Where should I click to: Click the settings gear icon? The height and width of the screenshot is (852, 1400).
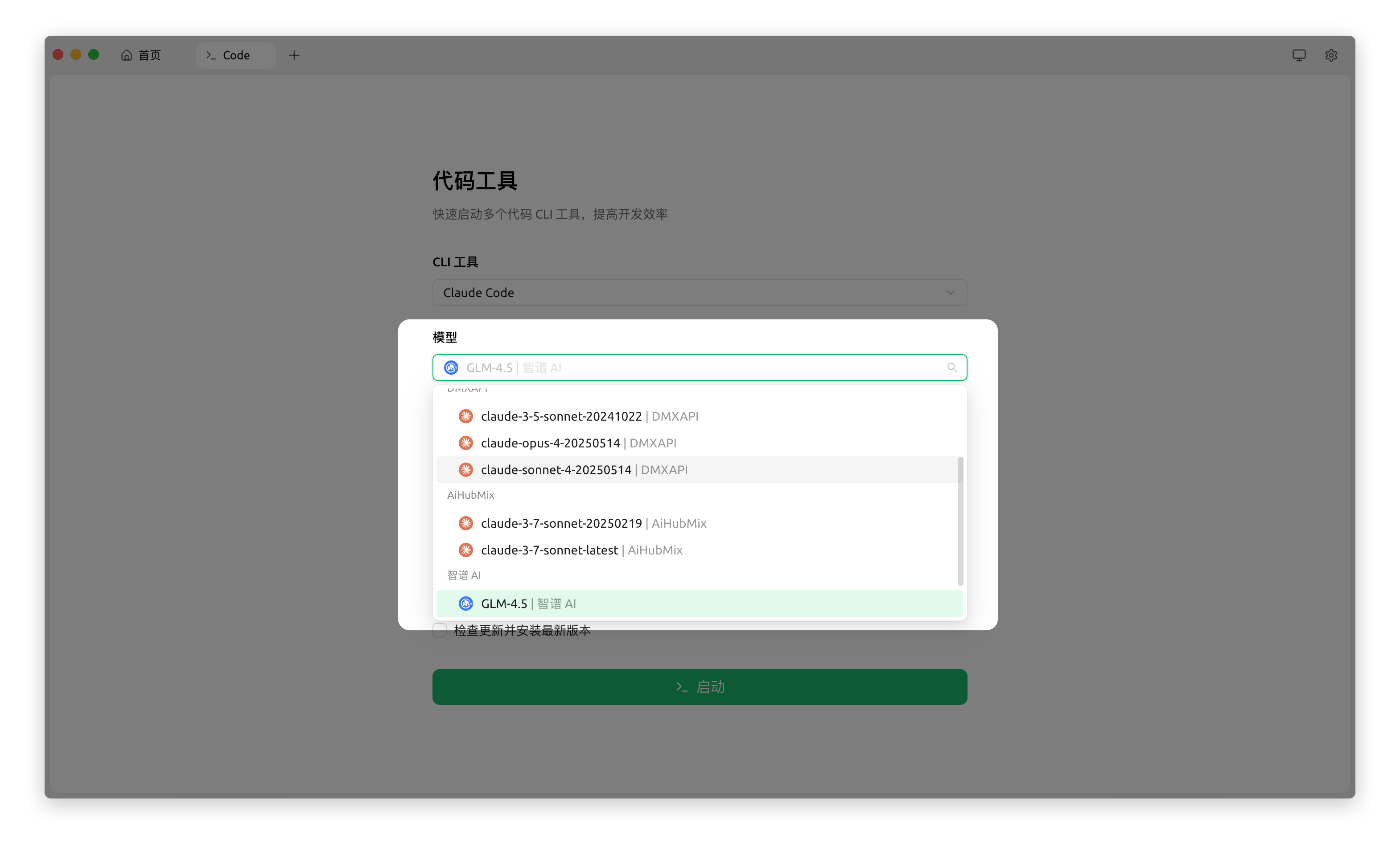pyautogui.click(x=1331, y=55)
